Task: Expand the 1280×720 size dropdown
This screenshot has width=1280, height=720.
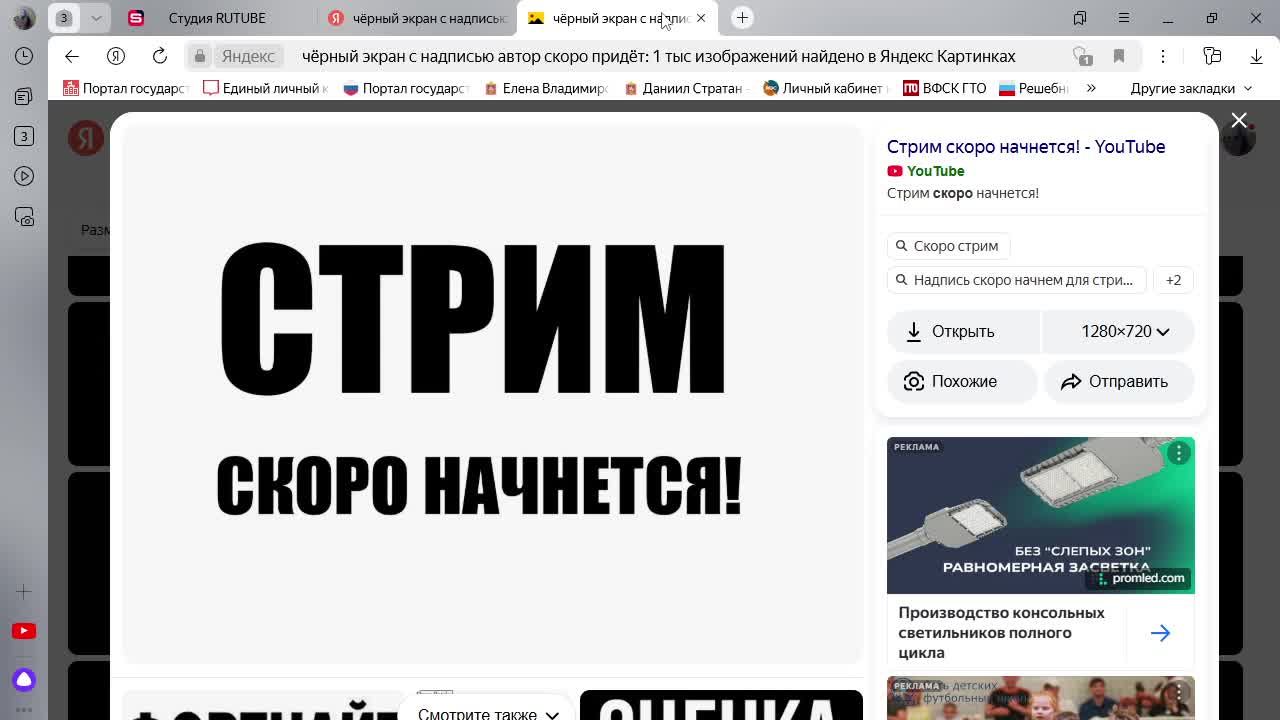Action: pos(1119,331)
